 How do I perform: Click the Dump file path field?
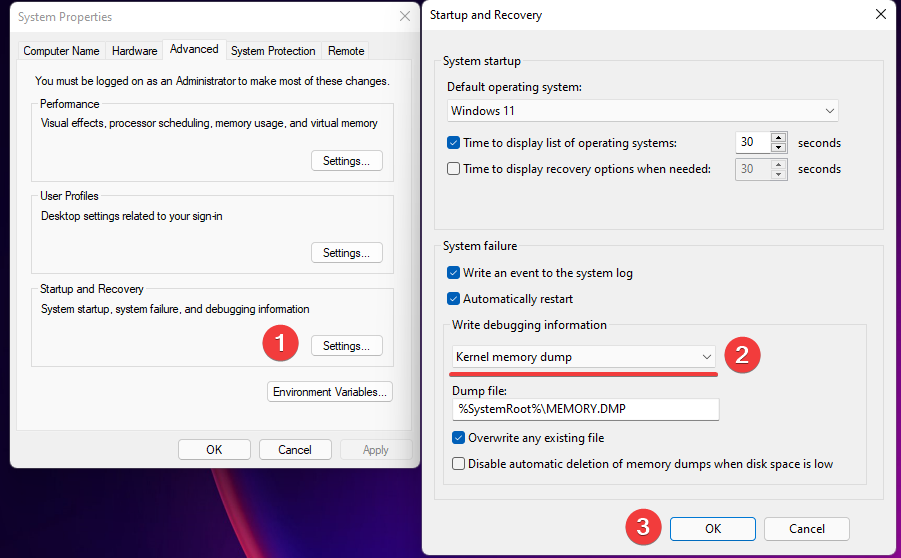click(586, 409)
